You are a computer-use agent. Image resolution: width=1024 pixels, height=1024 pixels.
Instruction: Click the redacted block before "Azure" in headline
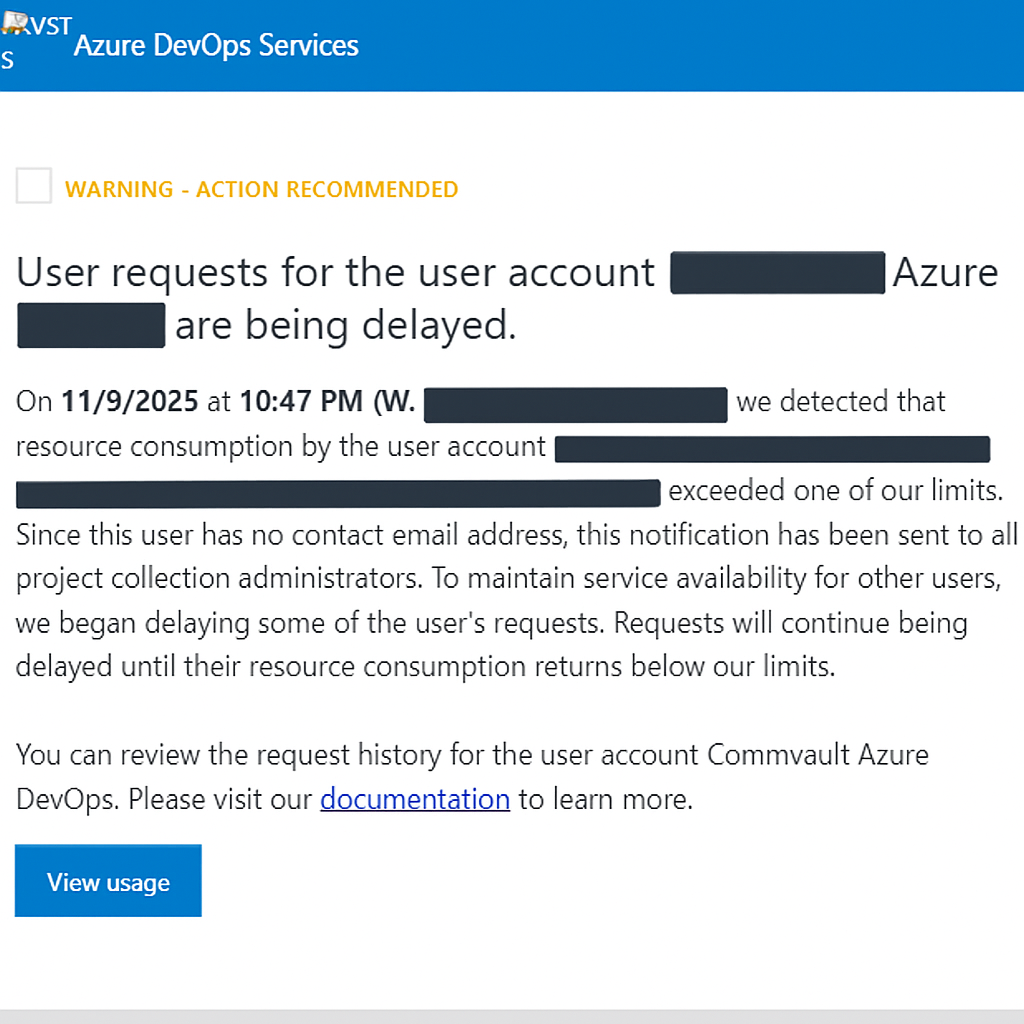(777, 273)
